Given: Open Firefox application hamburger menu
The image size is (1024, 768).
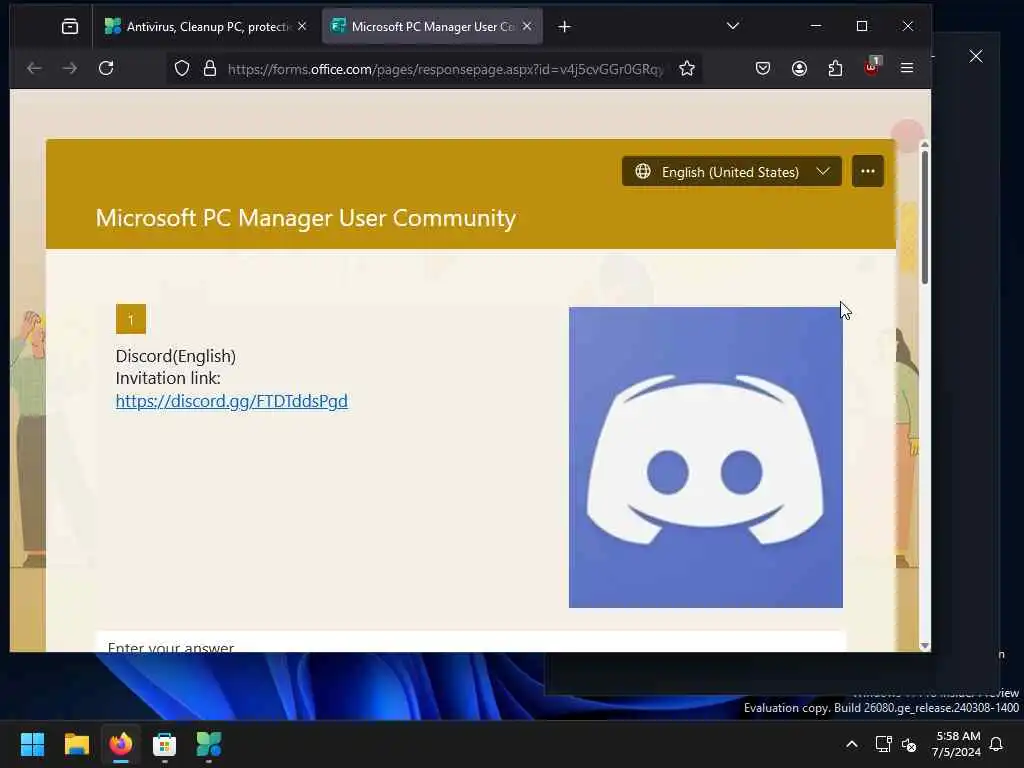Looking at the screenshot, I should [907, 68].
